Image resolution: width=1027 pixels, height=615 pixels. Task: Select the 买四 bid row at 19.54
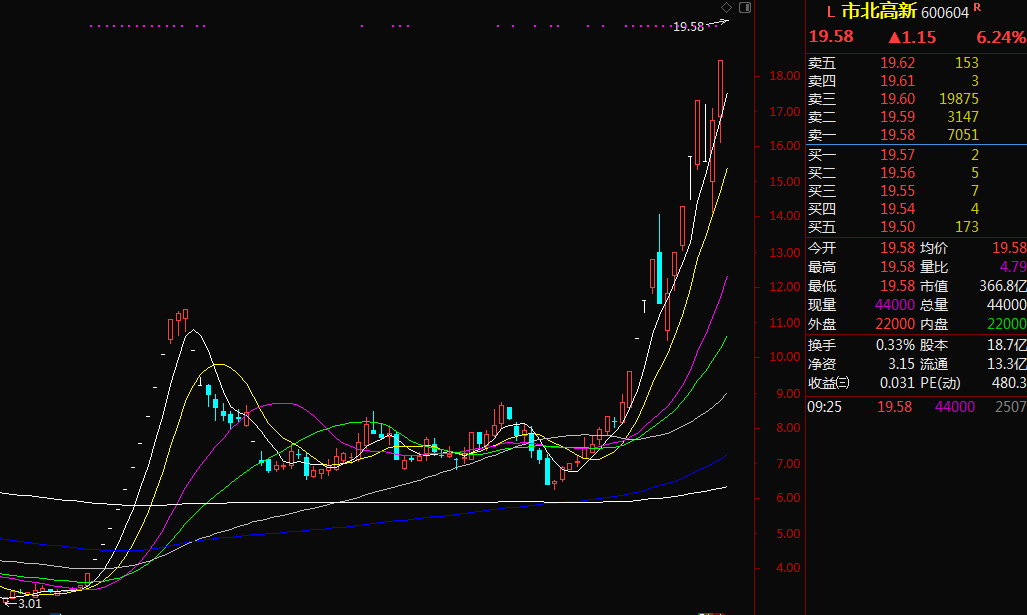pyautogui.click(x=916, y=209)
